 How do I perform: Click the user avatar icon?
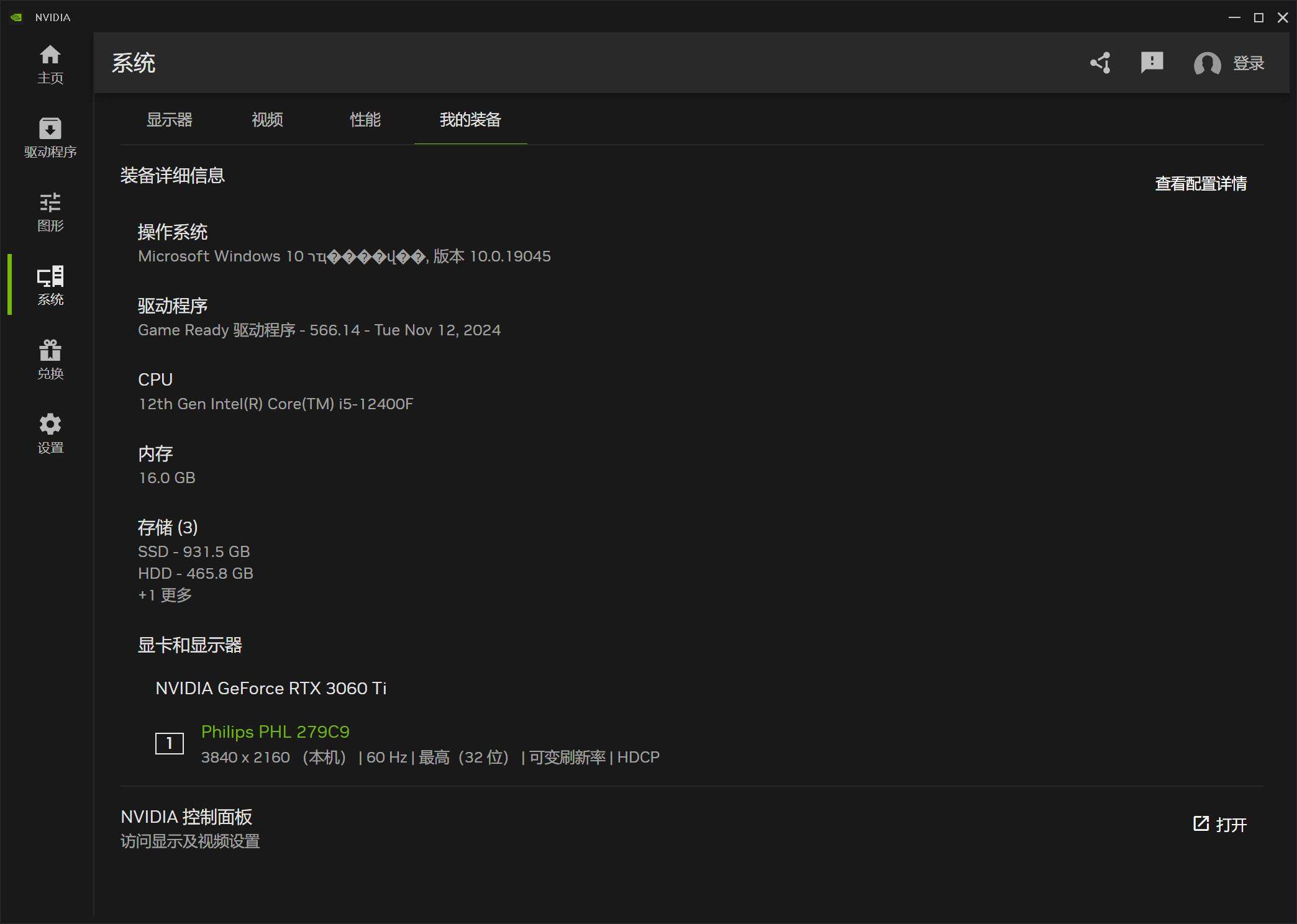pos(1206,63)
